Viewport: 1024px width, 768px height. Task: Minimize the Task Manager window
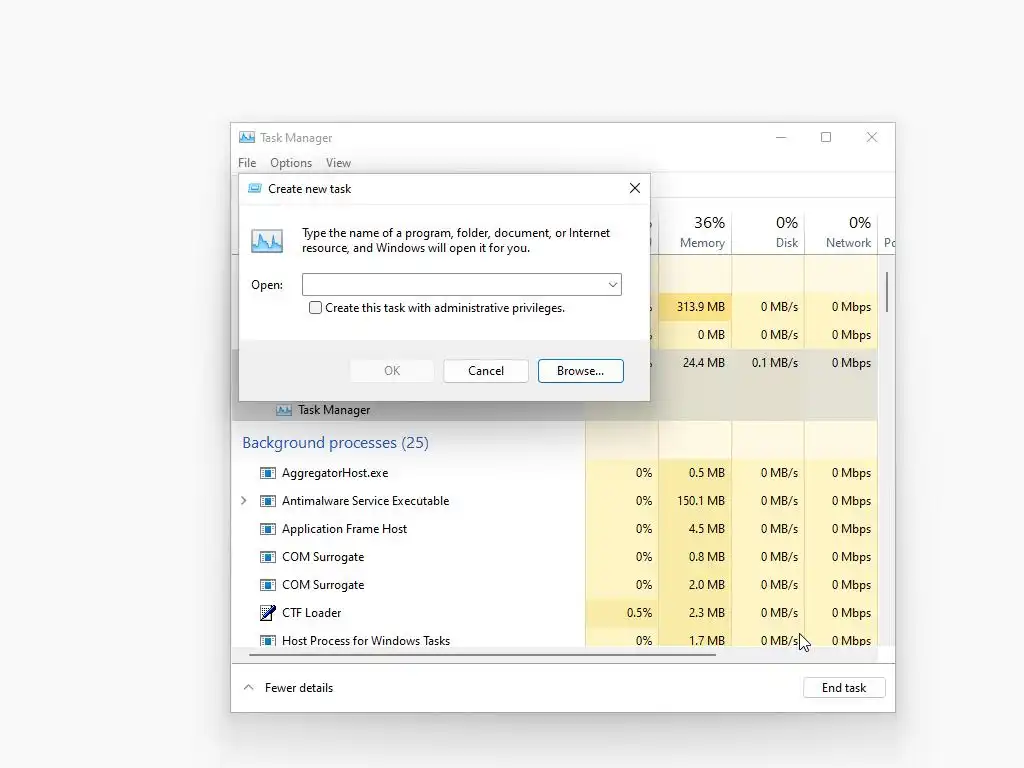(781, 137)
